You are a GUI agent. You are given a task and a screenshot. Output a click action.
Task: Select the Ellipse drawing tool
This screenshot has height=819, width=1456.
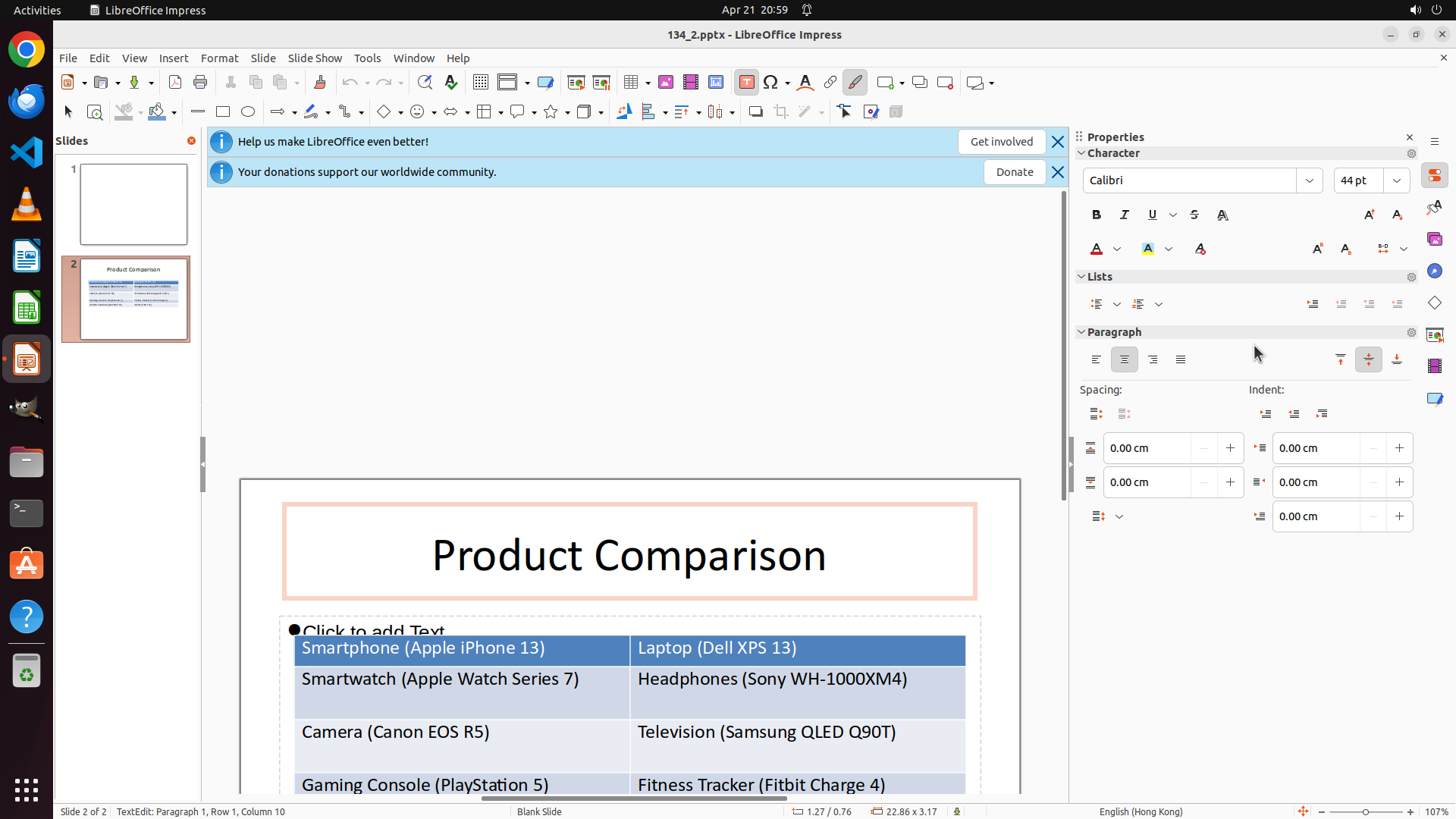click(248, 112)
